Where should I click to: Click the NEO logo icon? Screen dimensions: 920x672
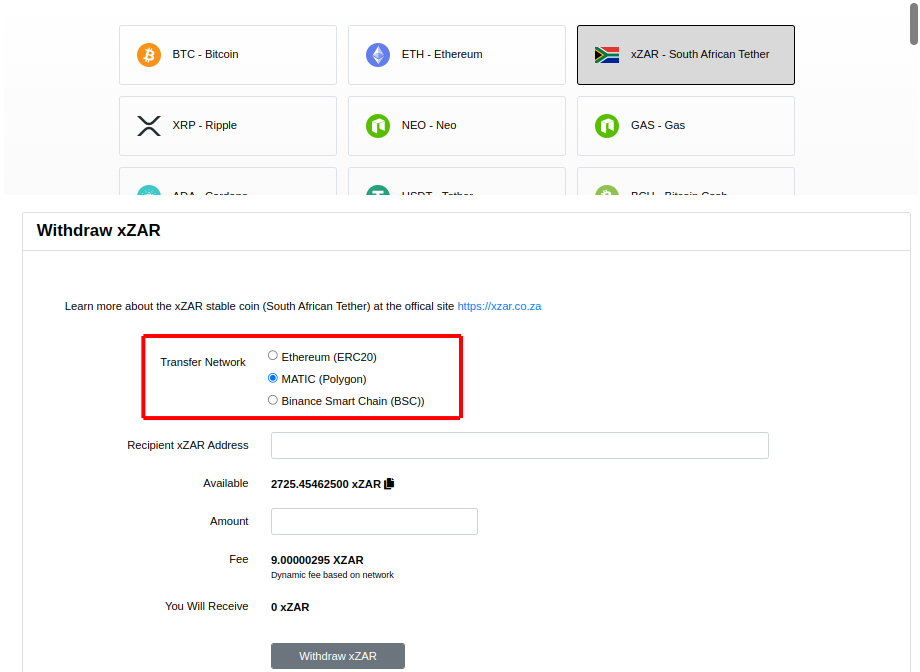coord(378,126)
